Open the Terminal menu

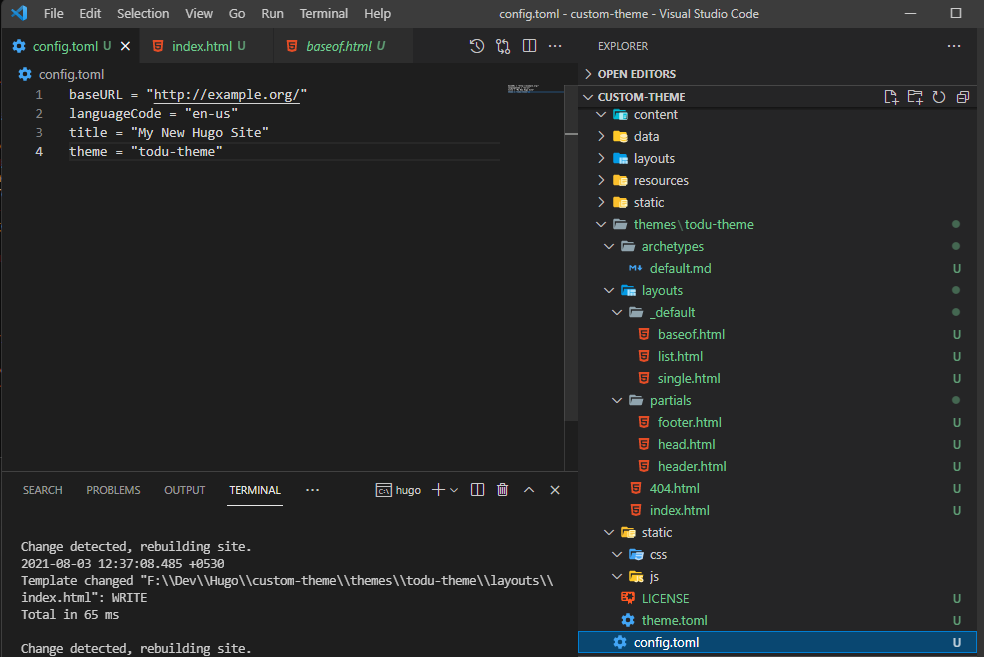[x=323, y=13]
